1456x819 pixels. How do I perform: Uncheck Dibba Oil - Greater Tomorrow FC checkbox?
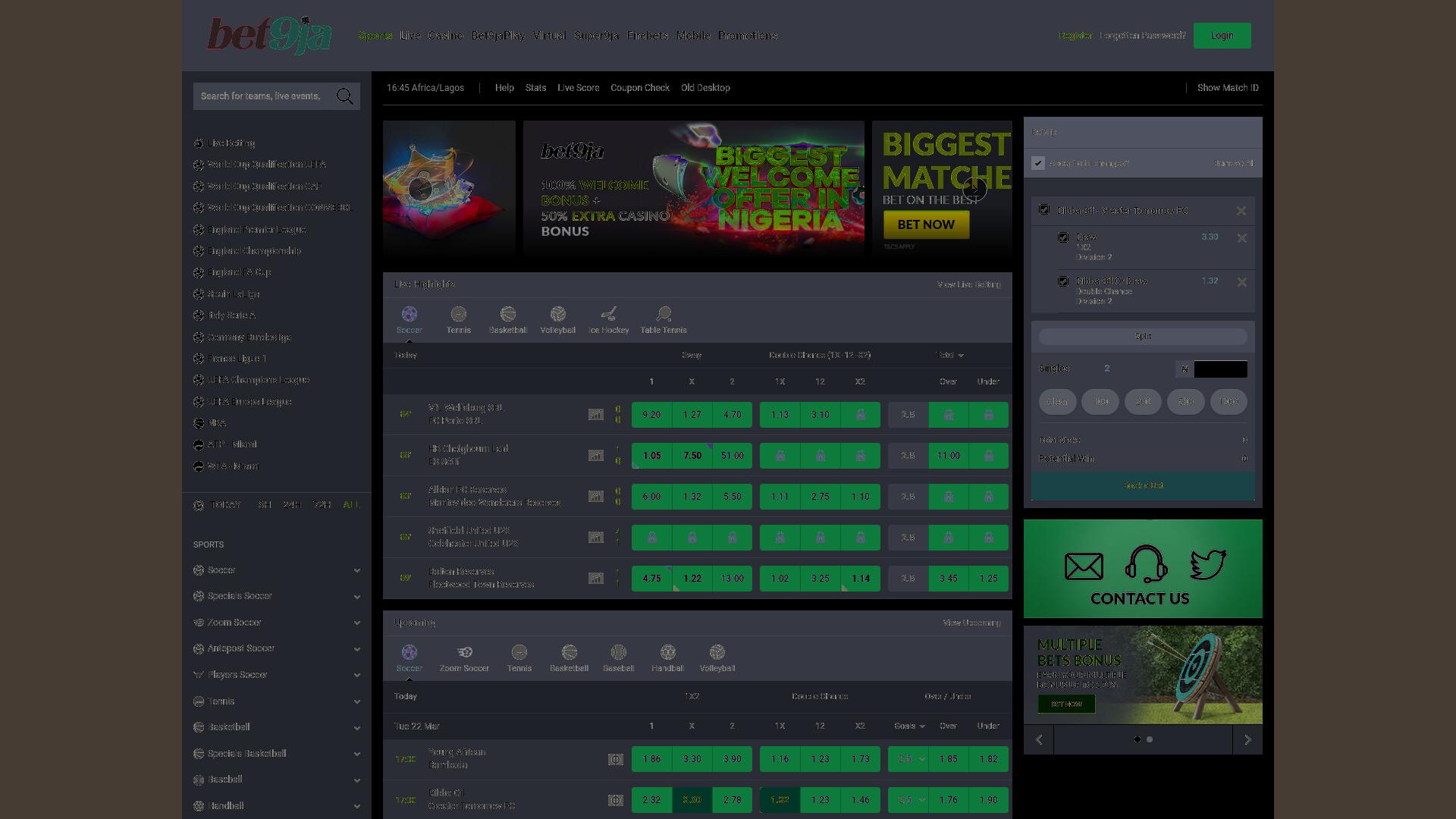pos(1043,209)
